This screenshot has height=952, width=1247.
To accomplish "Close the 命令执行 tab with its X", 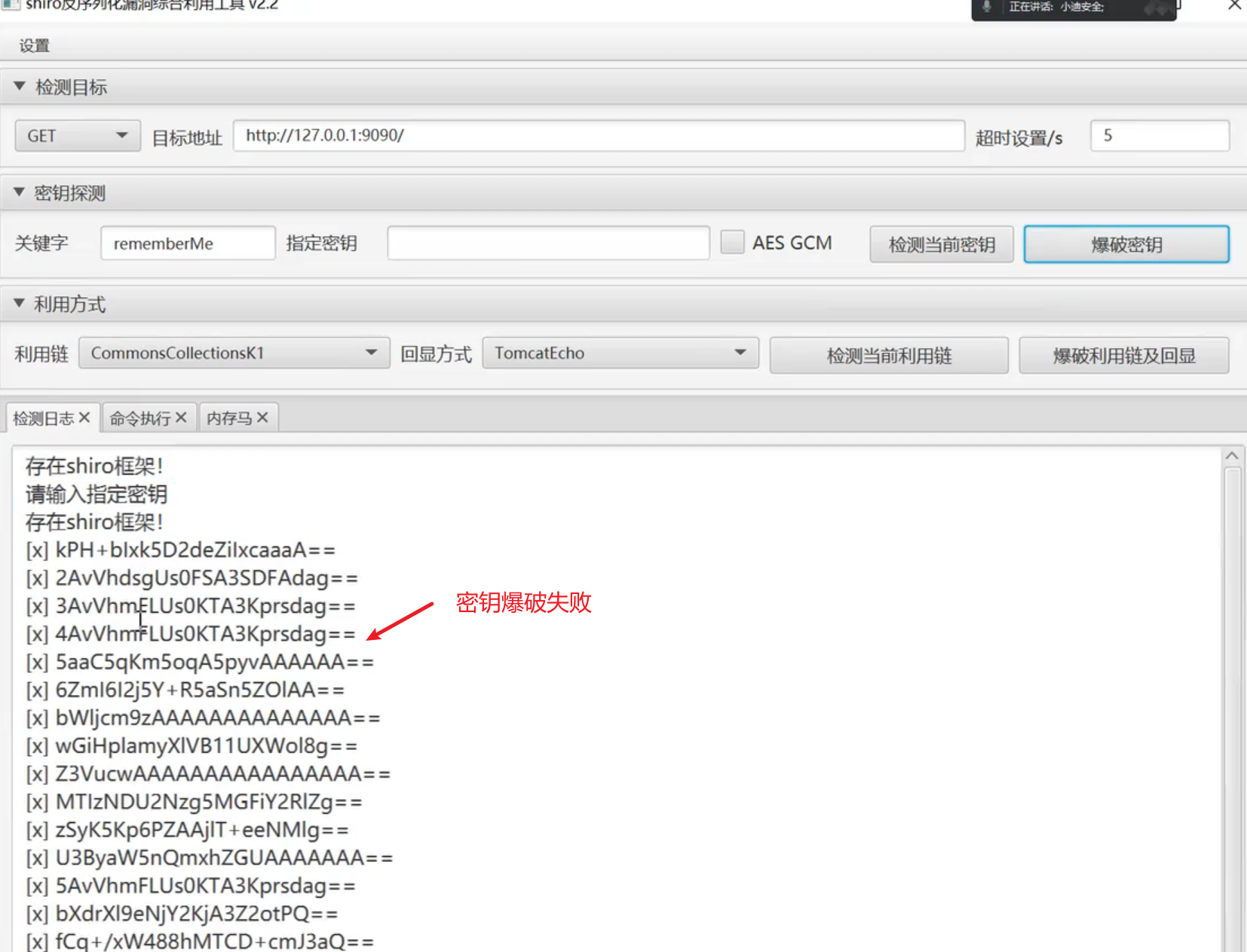I will (x=181, y=418).
